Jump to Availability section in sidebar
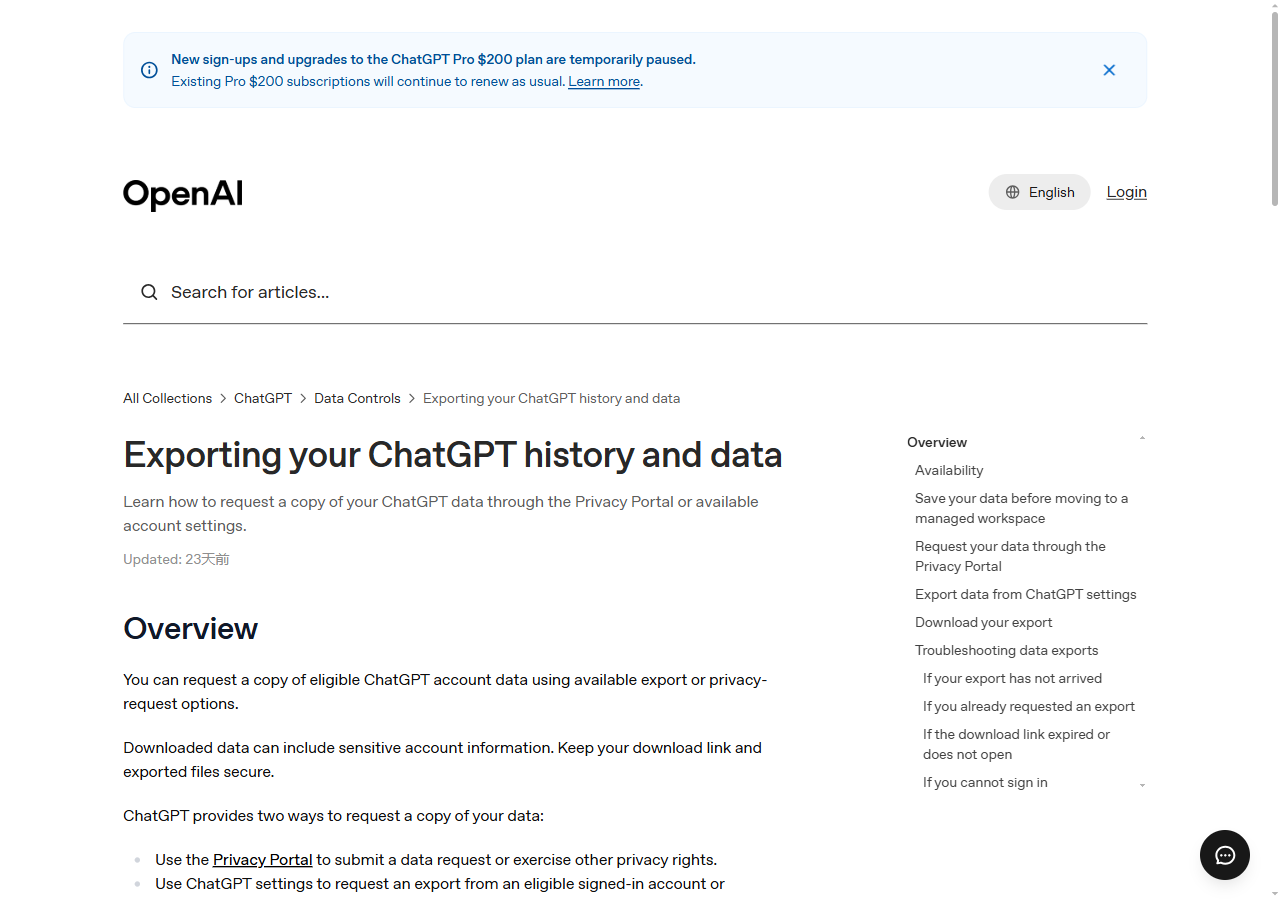Screen dimensions: 1280x900 (949, 470)
